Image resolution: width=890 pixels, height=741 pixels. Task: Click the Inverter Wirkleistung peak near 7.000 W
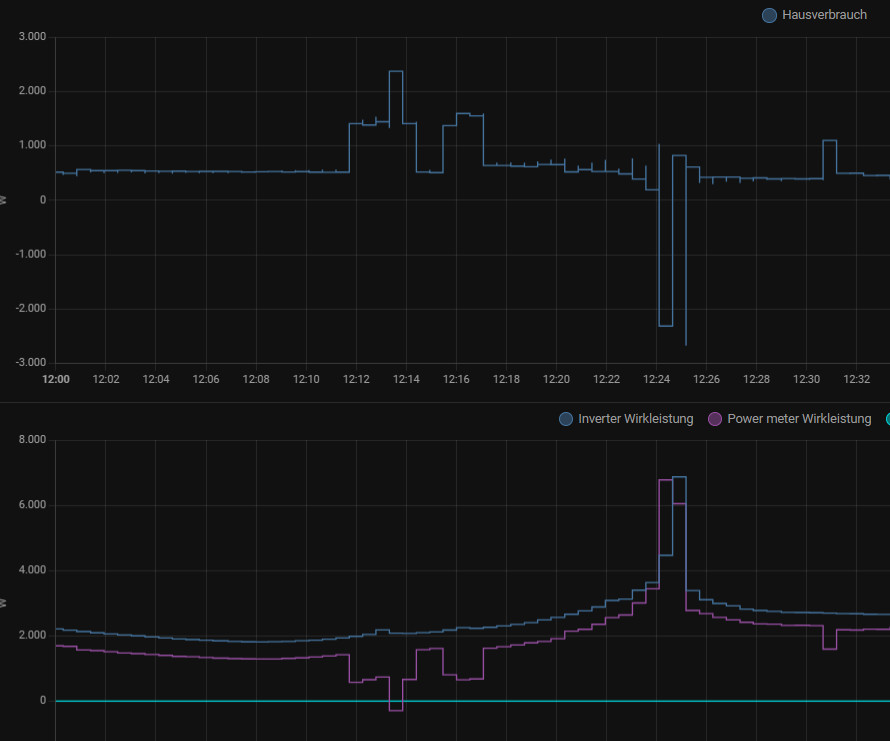pyautogui.click(x=679, y=477)
